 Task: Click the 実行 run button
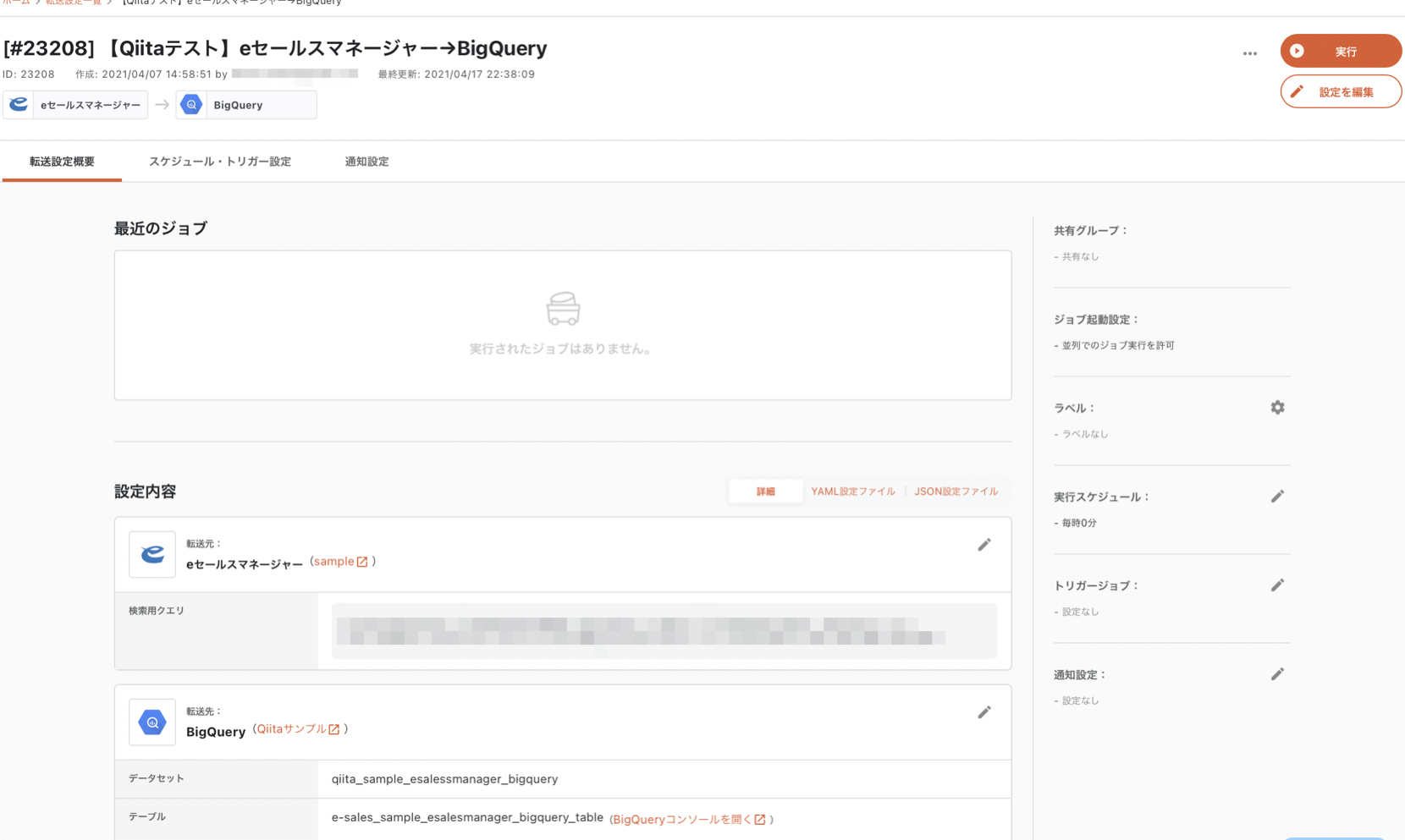[x=1341, y=51]
